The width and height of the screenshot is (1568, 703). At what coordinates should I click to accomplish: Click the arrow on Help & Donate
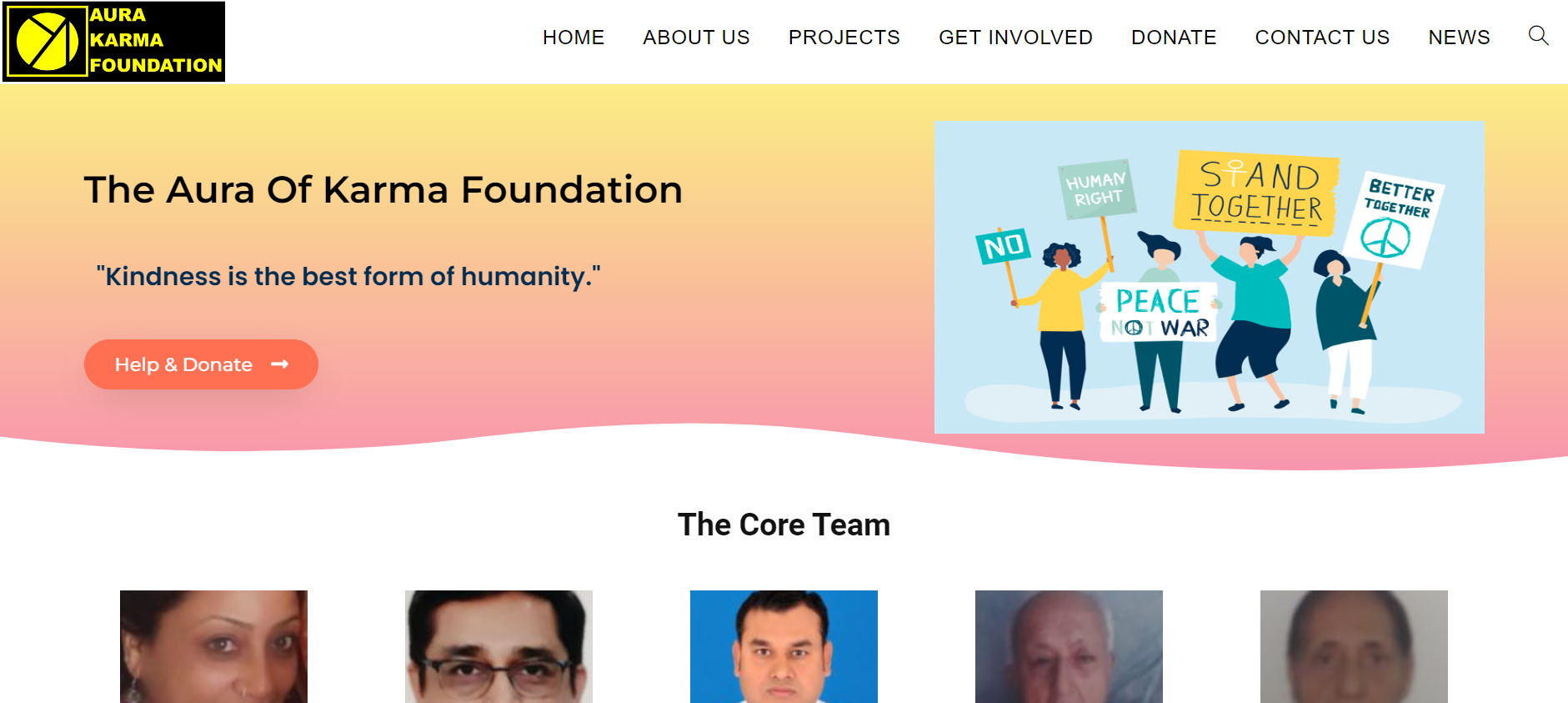280,364
